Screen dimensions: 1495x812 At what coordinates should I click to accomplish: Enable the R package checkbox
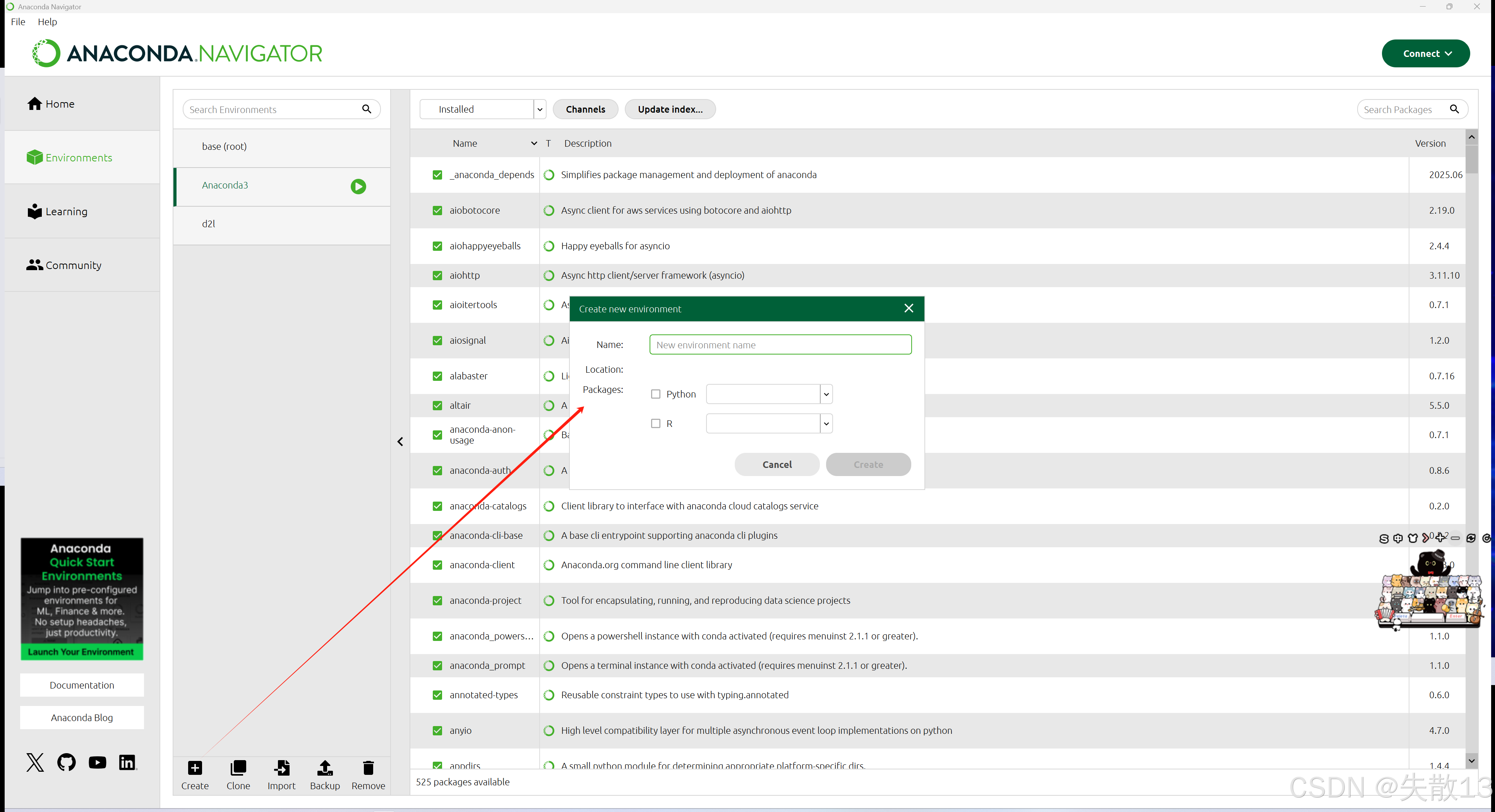pyautogui.click(x=656, y=424)
